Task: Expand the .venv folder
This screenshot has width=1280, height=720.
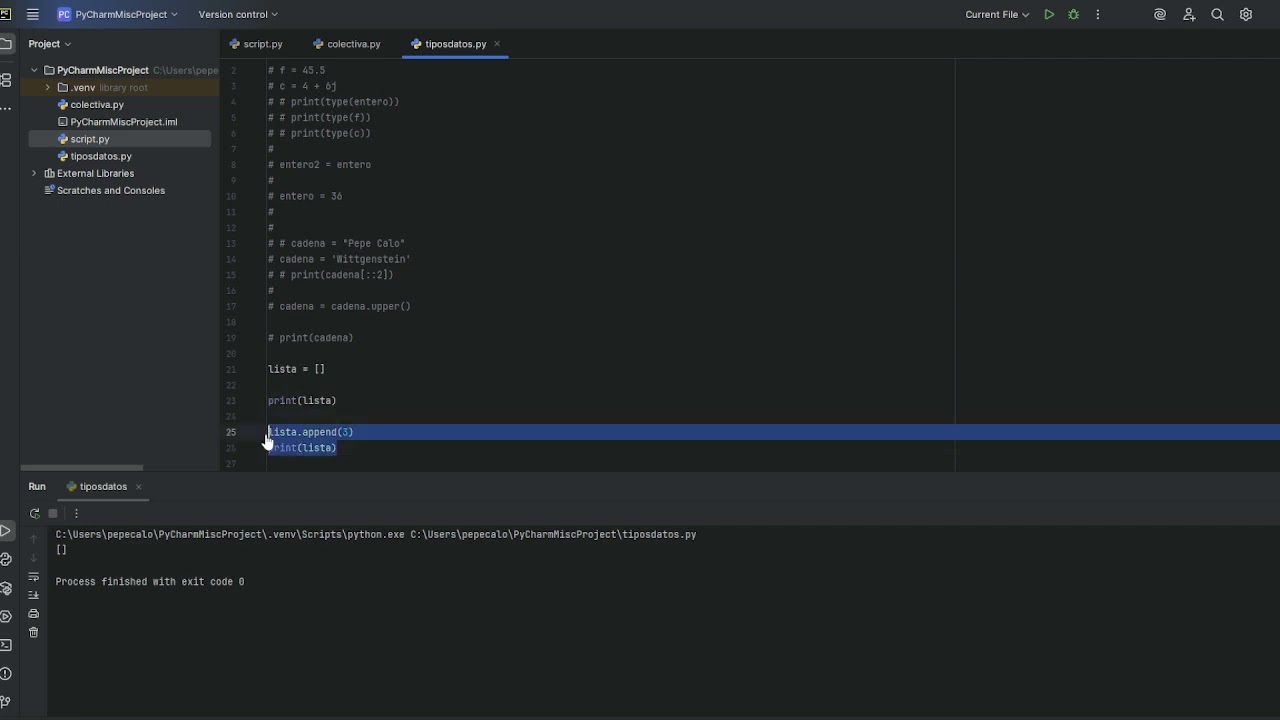Action: click(x=48, y=87)
